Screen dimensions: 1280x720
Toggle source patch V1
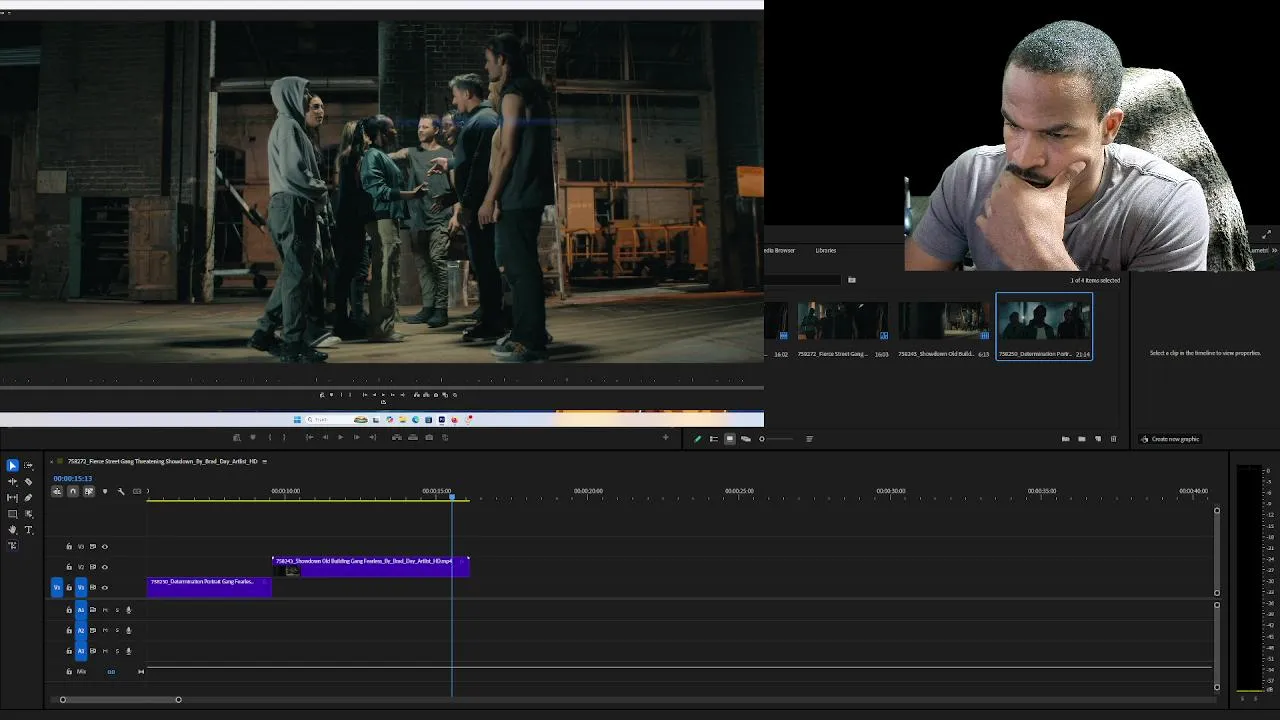pyautogui.click(x=57, y=587)
